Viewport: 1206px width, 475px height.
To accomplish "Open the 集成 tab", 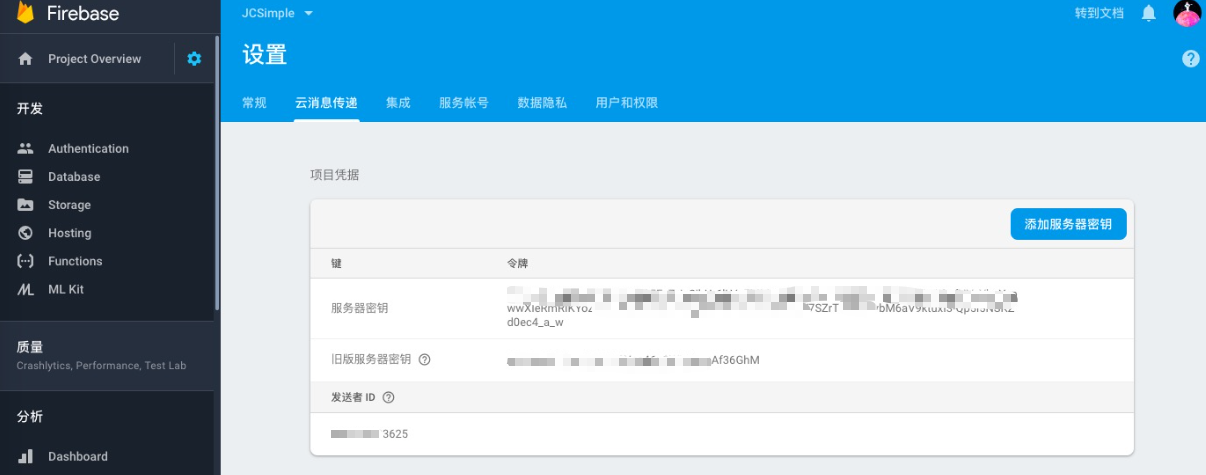I will (x=398, y=103).
